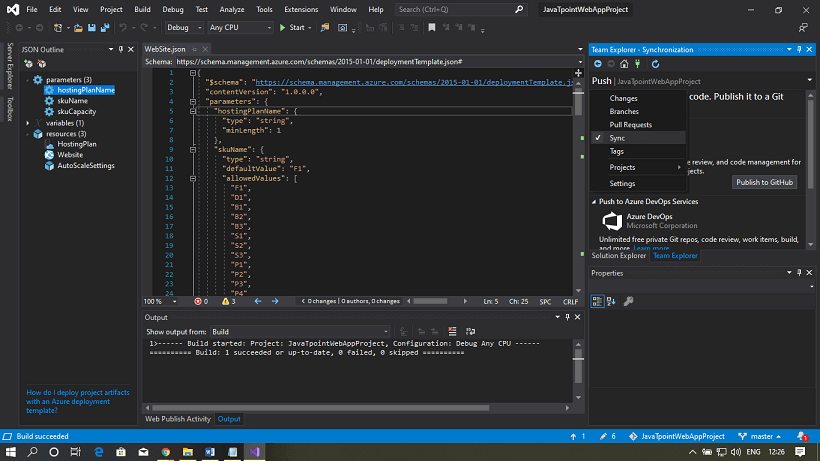Image resolution: width=820 pixels, height=461 pixels.
Task: Collapse the hostingPlanName code block
Action: pyautogui.click(x=193, y=111)
